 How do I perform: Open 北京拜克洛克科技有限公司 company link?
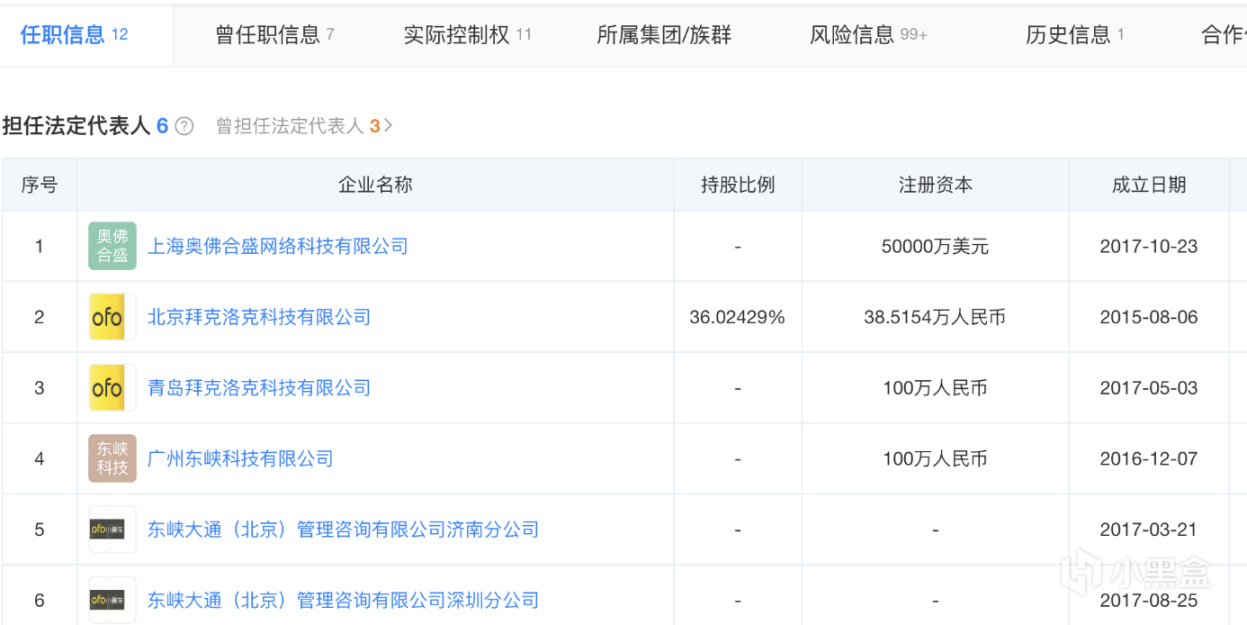point(259,317)
